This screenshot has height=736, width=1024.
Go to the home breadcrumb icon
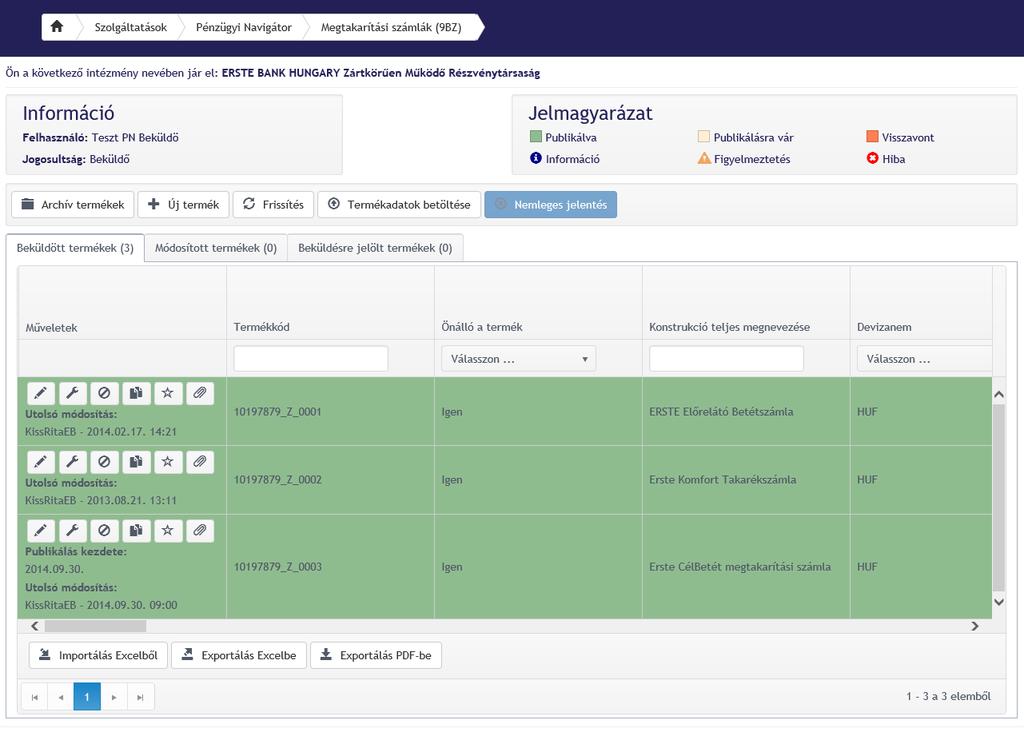(x=57, y=27)
